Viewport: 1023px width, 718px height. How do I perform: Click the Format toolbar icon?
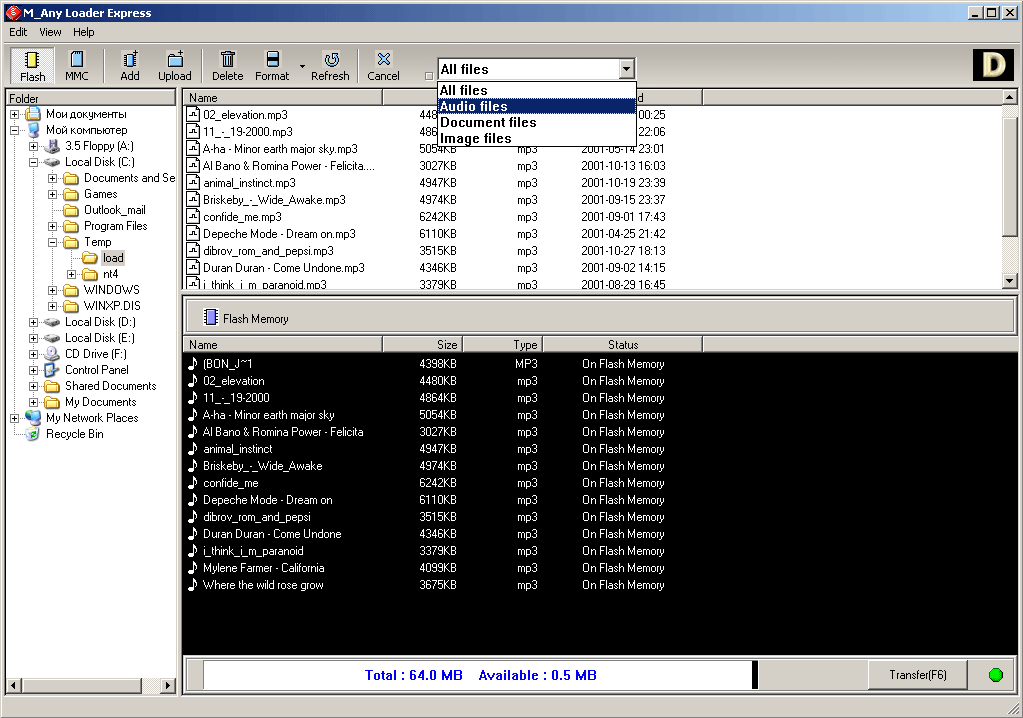click(272, 66)
